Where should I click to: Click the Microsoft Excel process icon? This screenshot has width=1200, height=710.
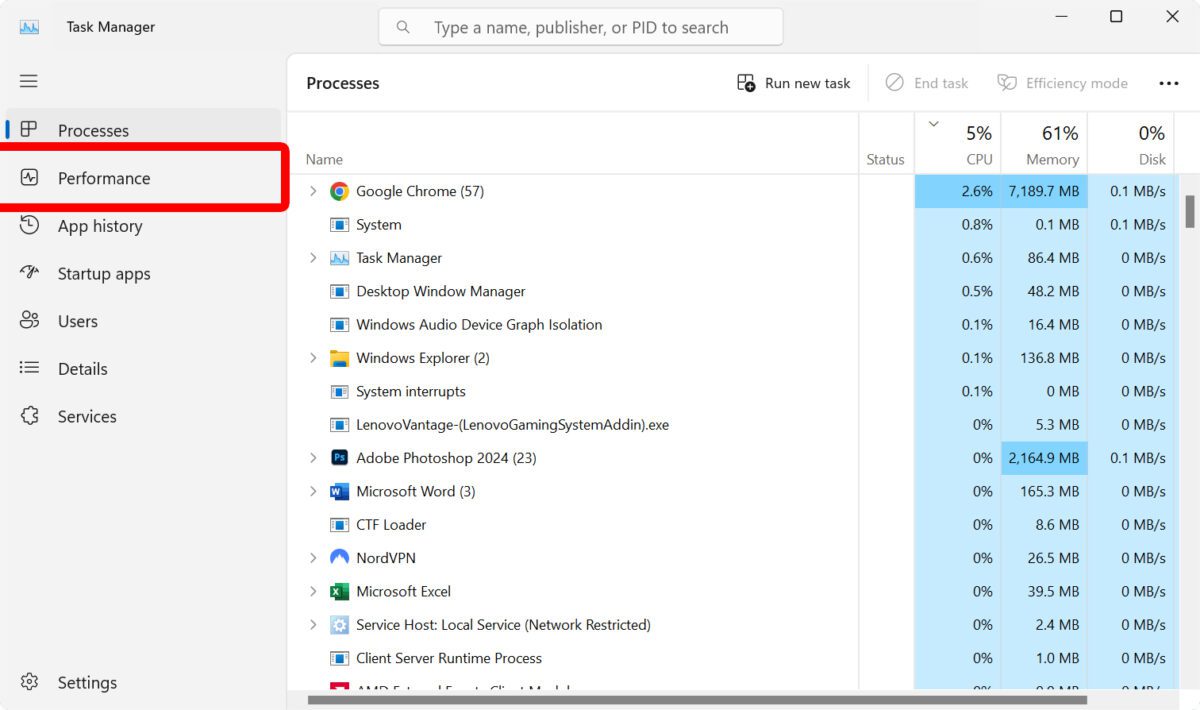click(x=339, y=591)
